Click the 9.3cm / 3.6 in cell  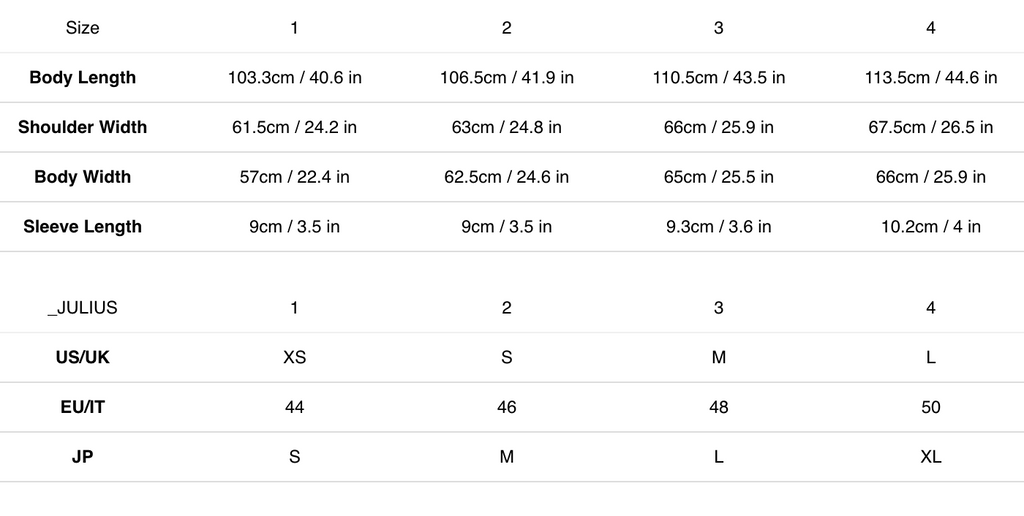pyautogui.click(x=718, y=227)
